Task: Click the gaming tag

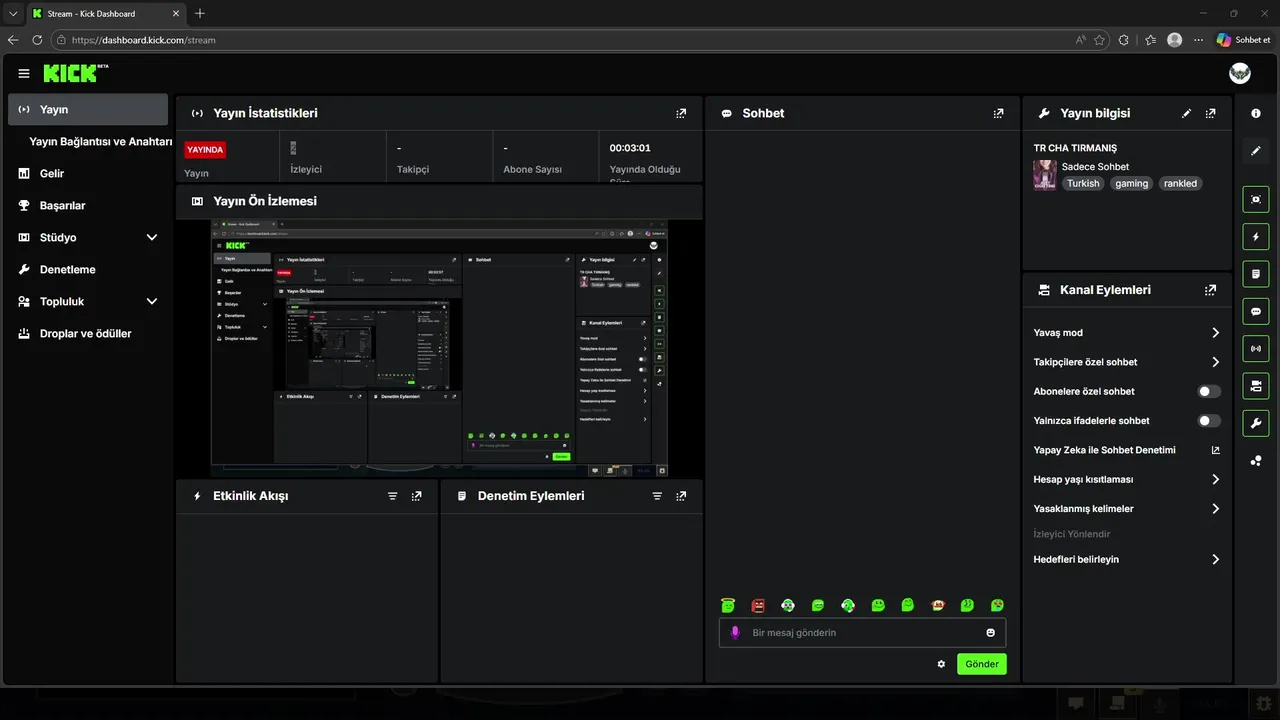Action: tap(1132, 184)
